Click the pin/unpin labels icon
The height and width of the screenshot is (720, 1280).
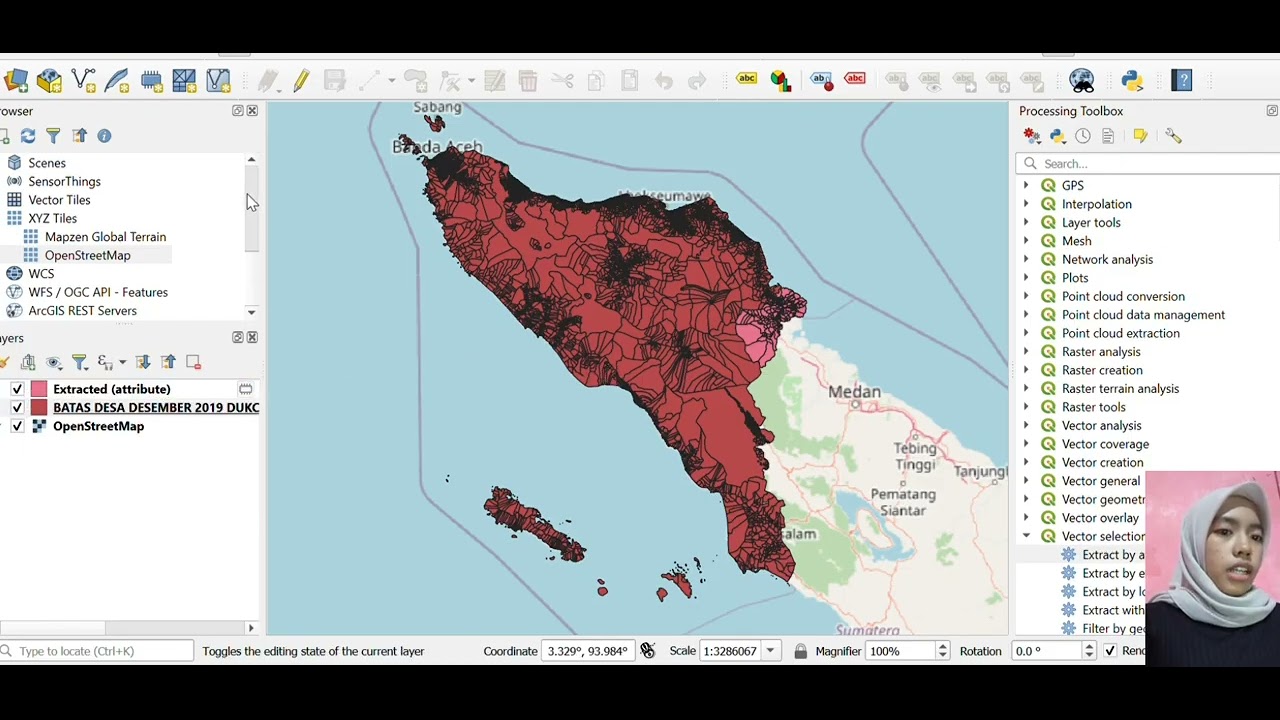click(x=821, y=80)
